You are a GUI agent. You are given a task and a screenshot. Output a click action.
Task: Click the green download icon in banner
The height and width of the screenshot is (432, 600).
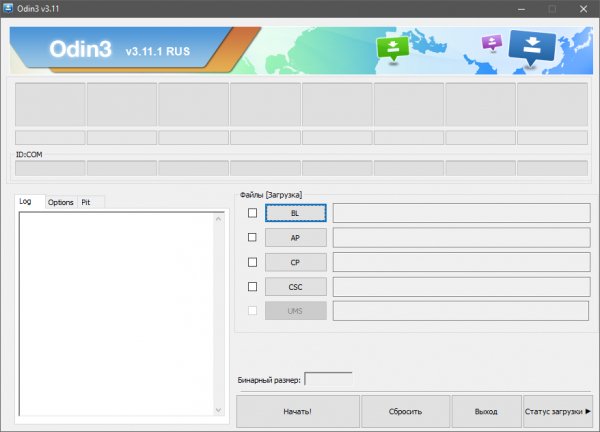[393, 49]
